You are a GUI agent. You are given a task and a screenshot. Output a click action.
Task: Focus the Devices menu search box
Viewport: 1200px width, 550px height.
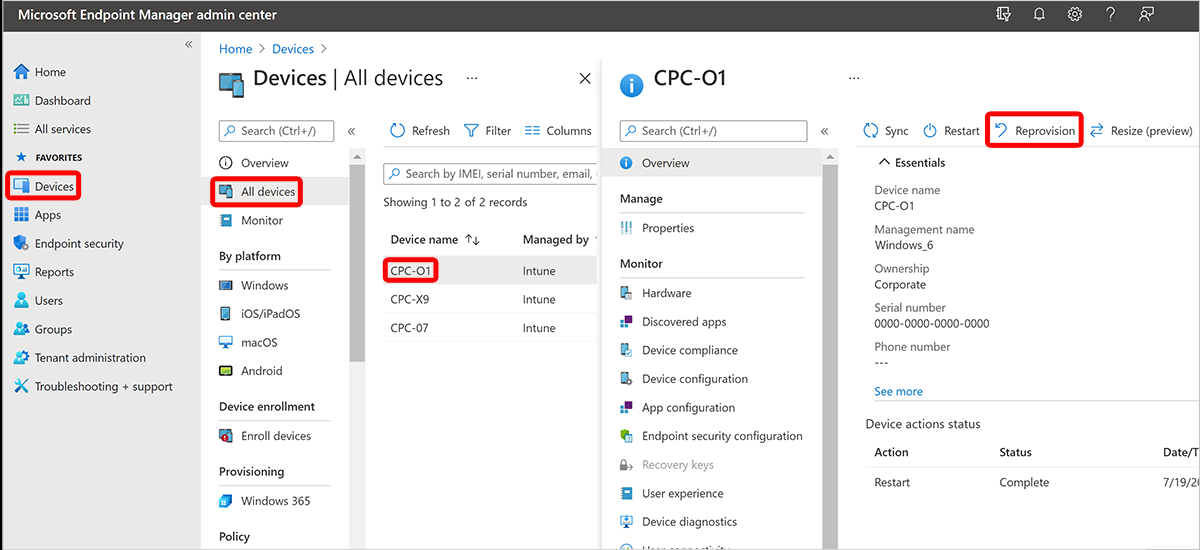(276, 131)
